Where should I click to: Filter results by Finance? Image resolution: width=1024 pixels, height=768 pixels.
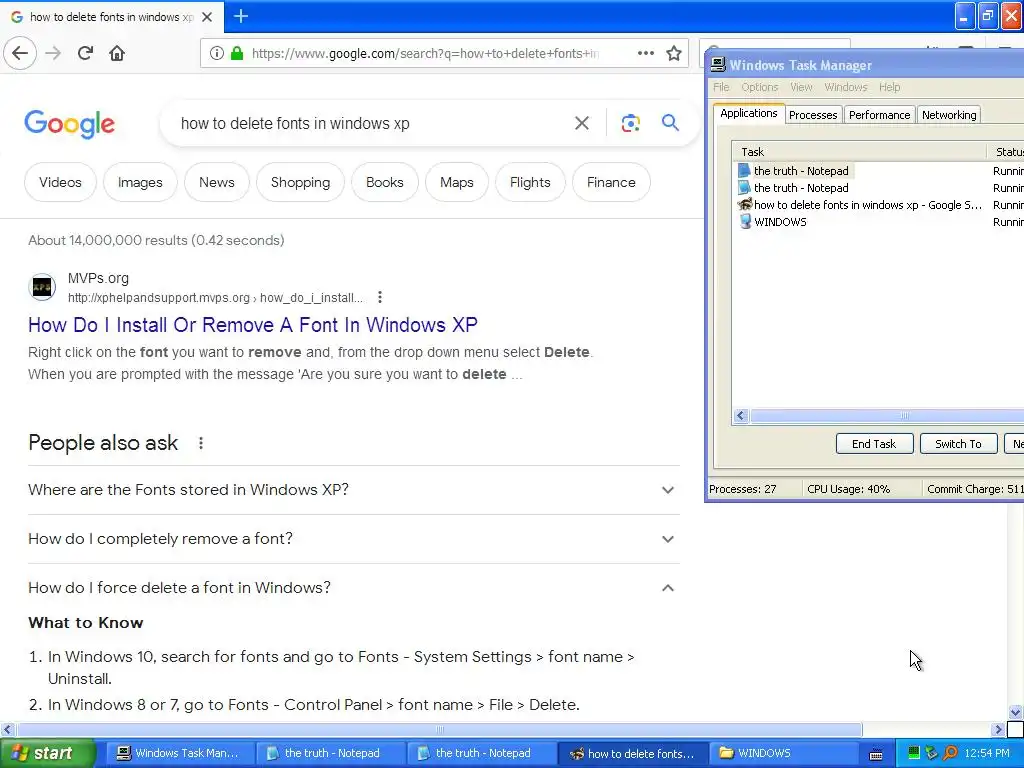point(611,182)
